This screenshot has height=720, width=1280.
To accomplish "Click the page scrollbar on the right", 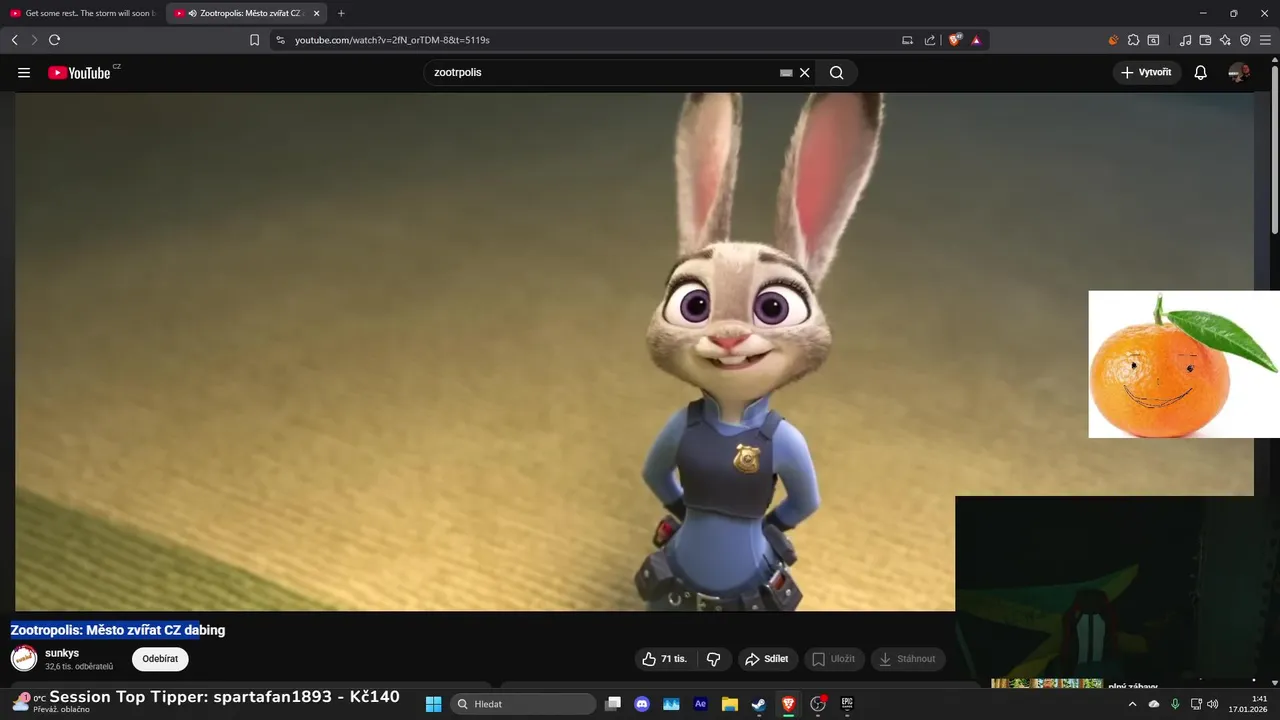I will pos(1274,150).
